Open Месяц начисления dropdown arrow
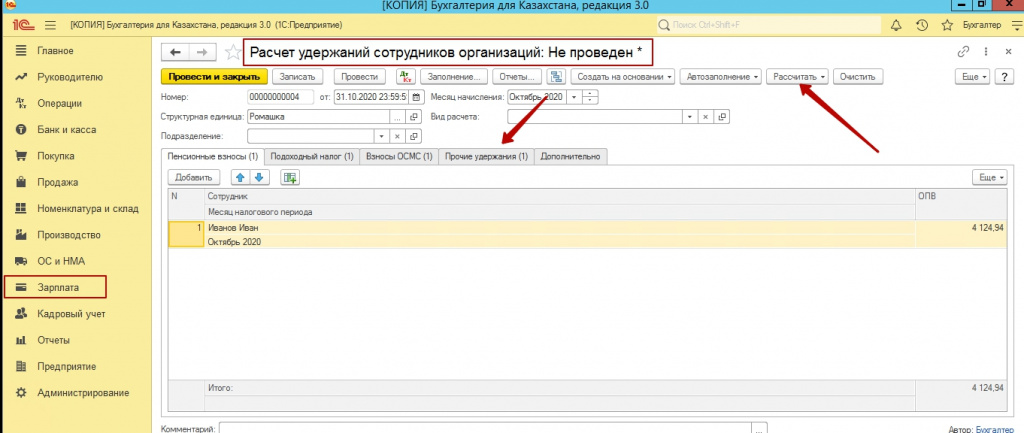 coord(574,97)
